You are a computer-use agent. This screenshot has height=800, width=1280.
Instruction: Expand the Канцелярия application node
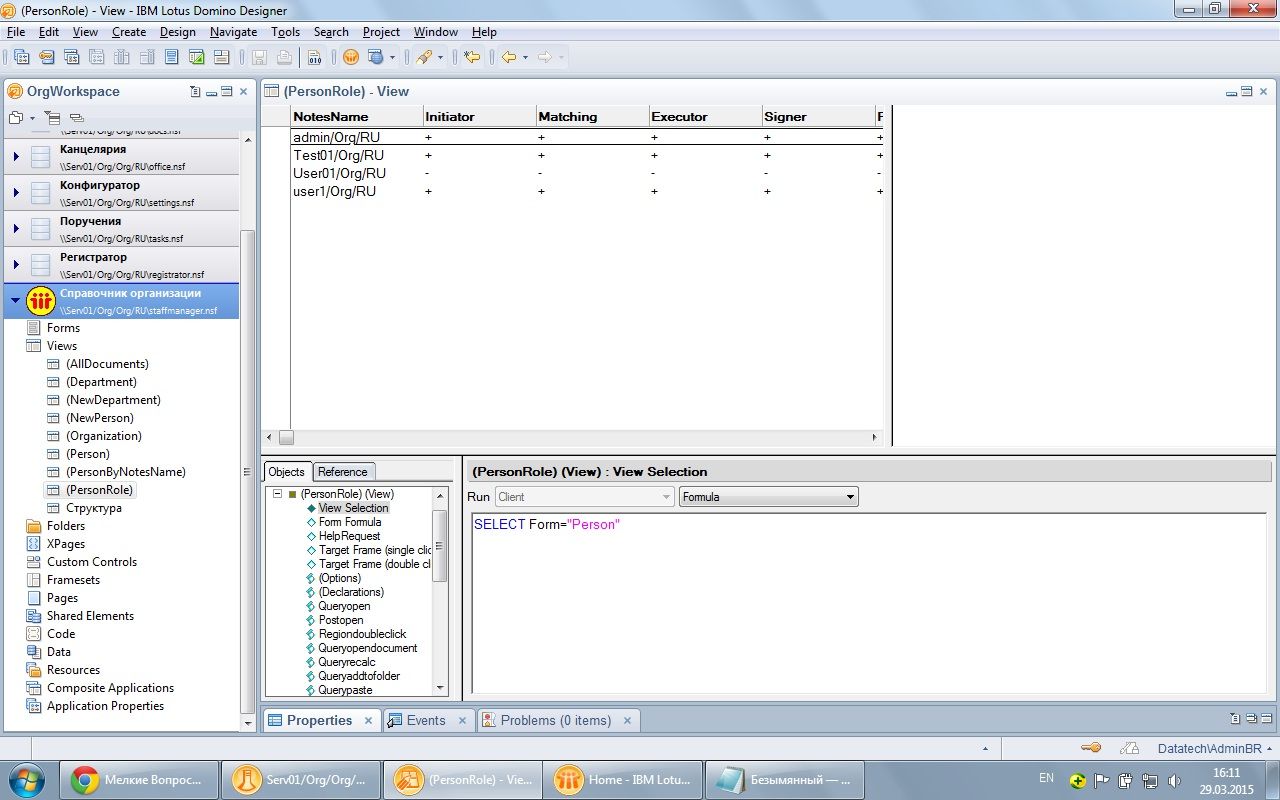(16, 157)
